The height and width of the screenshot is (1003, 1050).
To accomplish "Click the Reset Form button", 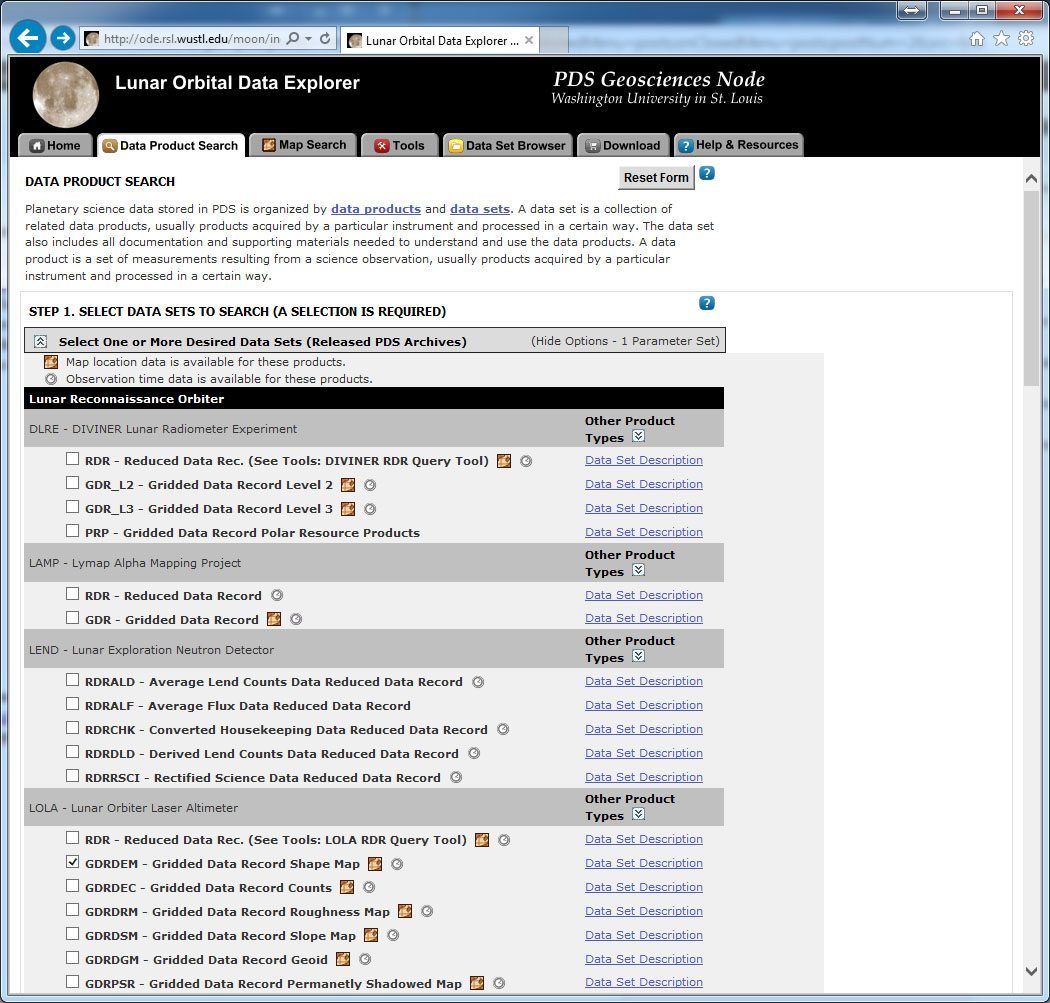I will pos(656,177).
